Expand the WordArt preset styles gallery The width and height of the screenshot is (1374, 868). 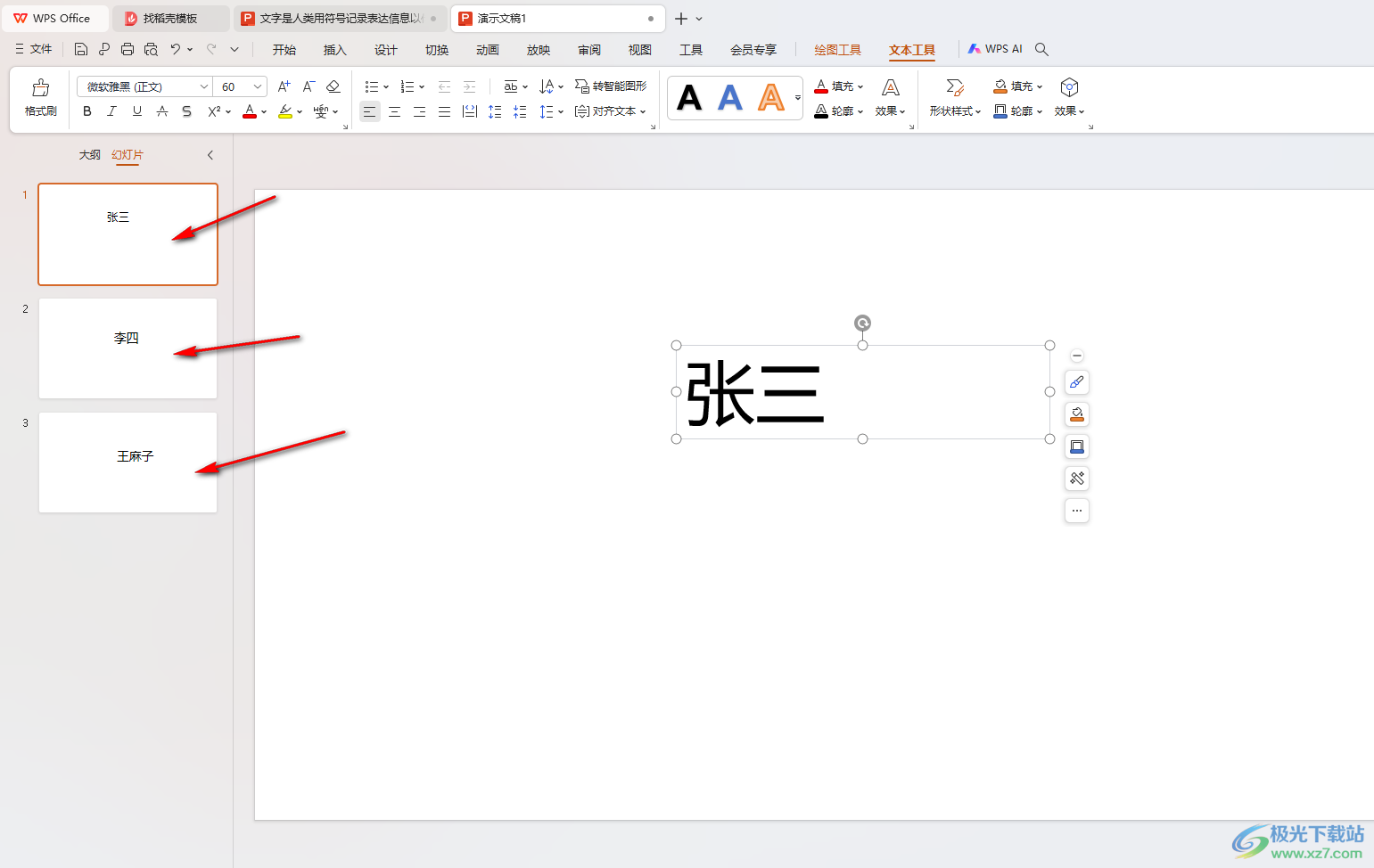pos(798,98)
